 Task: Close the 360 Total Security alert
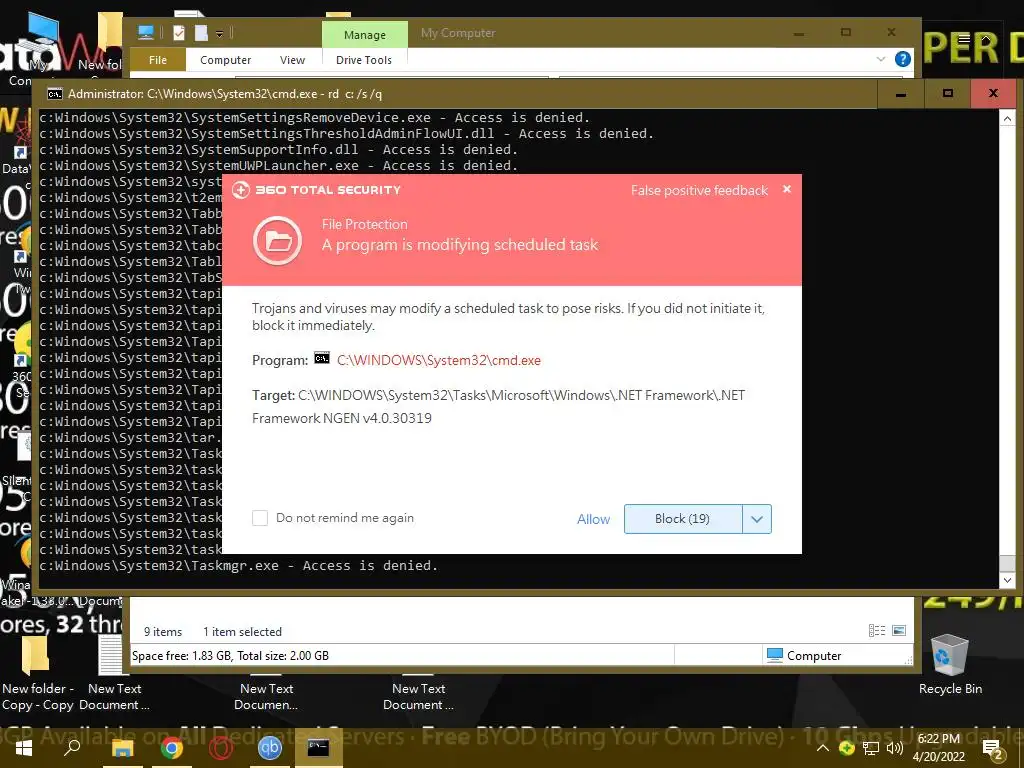(x=787, y=189)
